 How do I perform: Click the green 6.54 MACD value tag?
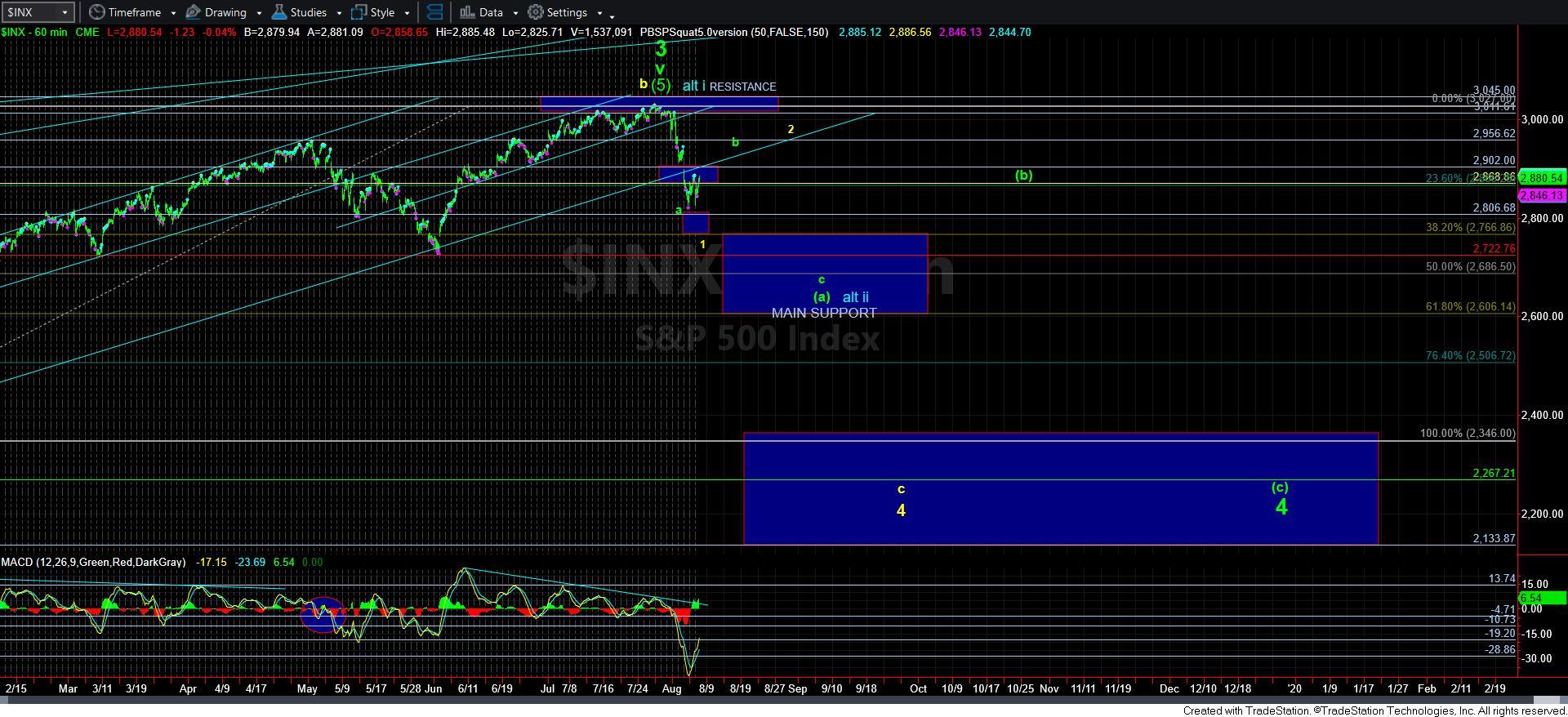[1542, 599]
